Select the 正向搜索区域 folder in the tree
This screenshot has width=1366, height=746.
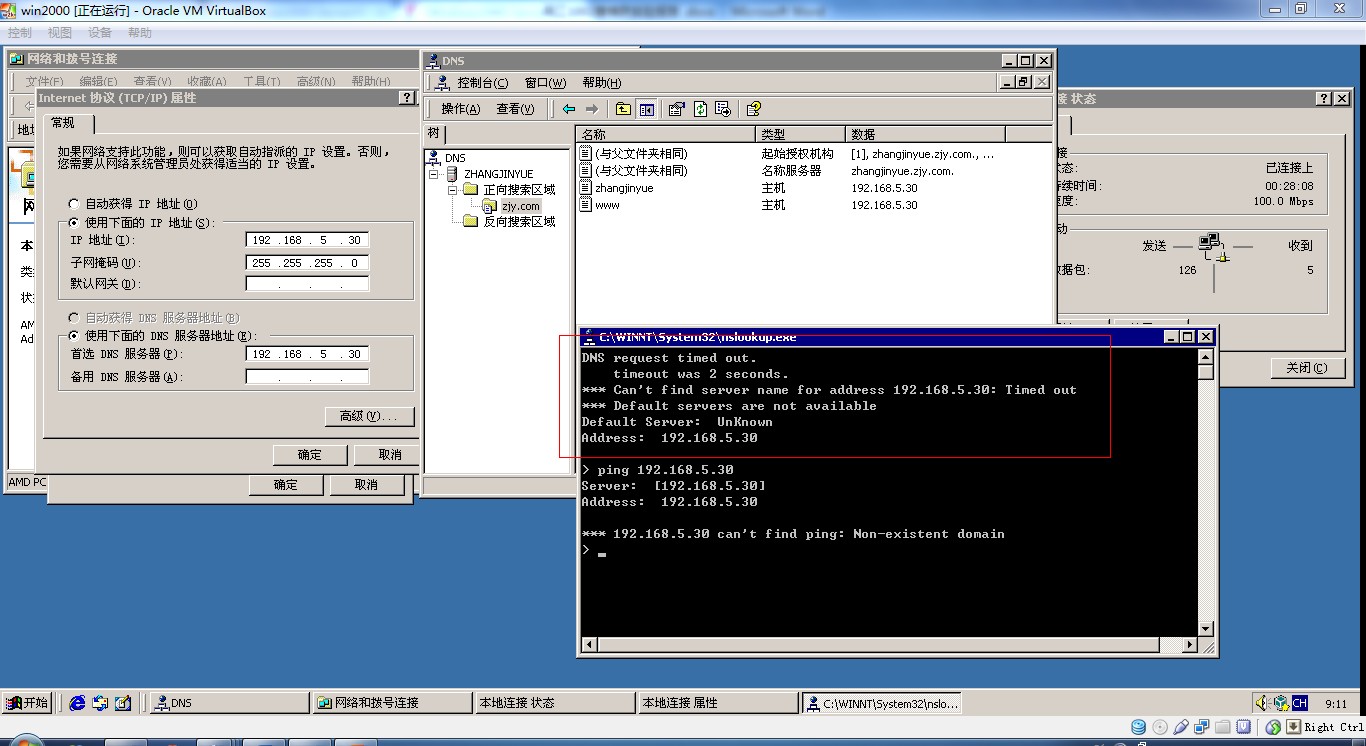(x=519, y=190)
